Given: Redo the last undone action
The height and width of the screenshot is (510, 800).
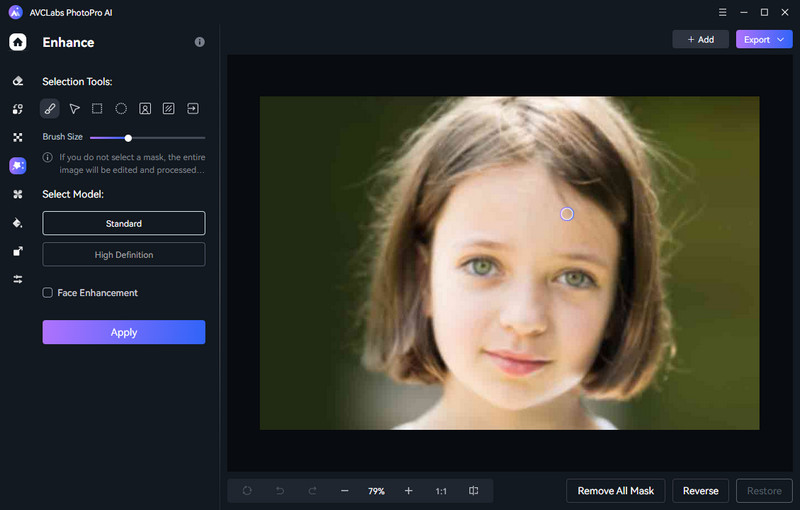Looking at the screenshot, I should pyautogui.click(x=312, y=491).
